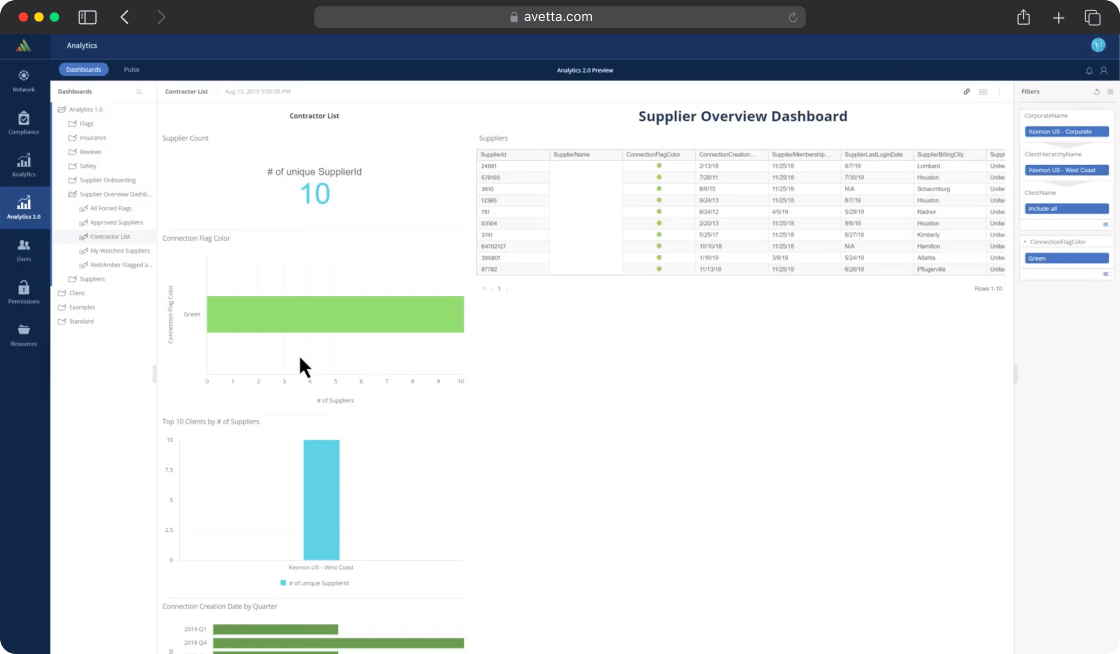This screenshot has height=654, width=1120.
Task: Expand the Flags folder
Action: click(x=72, y=124)
